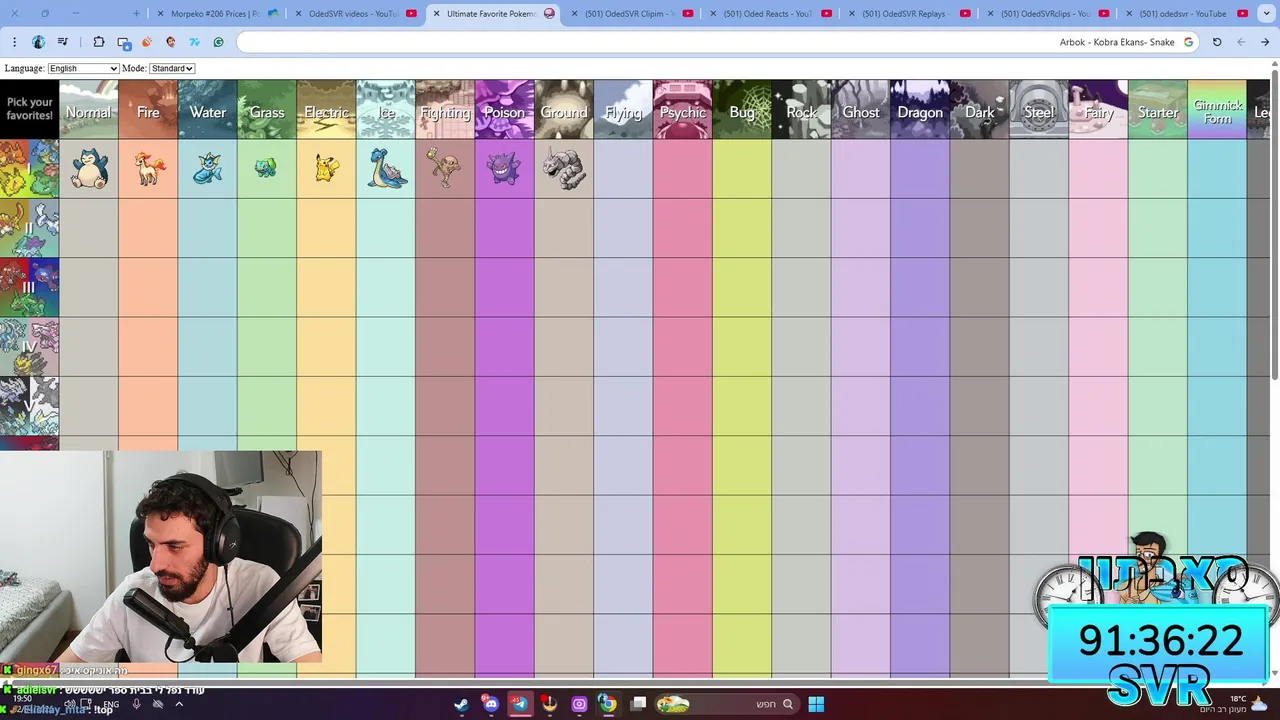Open the Language dropdown
Image resolution: width=1280 pixels, height=720 pixels.
[x=83, y=68]
